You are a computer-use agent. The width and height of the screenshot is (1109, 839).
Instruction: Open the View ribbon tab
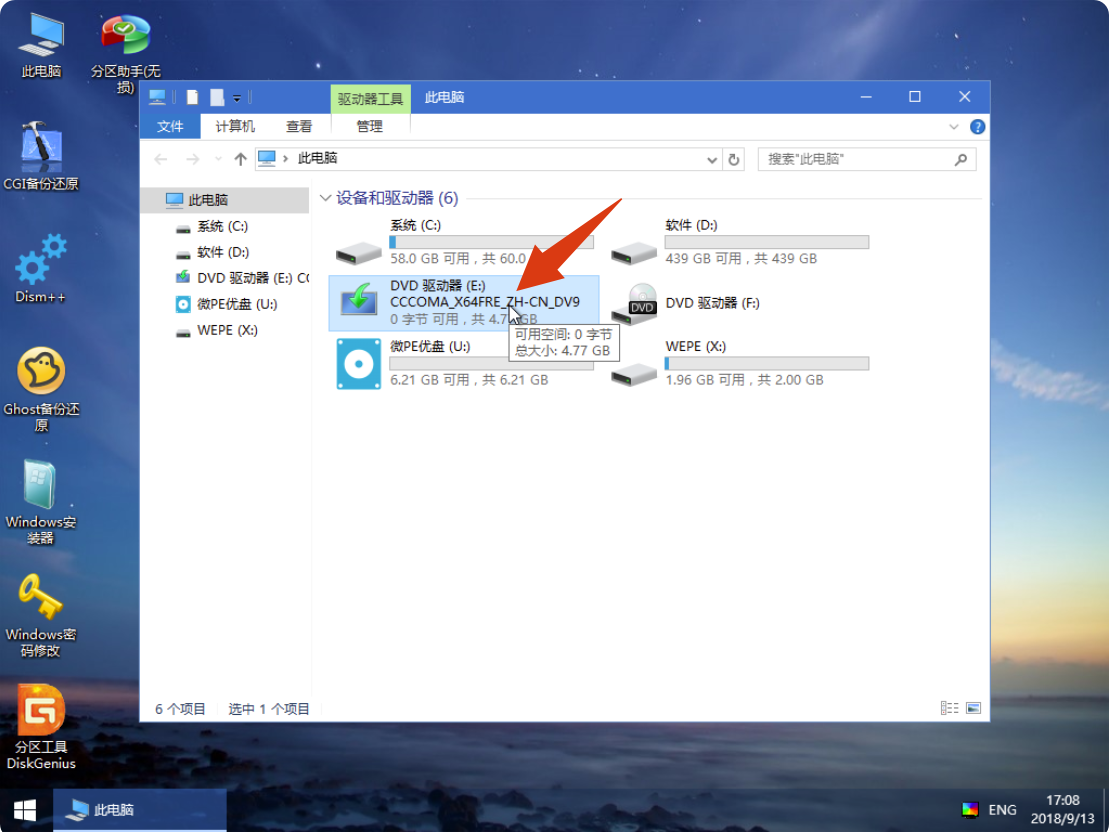click(299, 126)
